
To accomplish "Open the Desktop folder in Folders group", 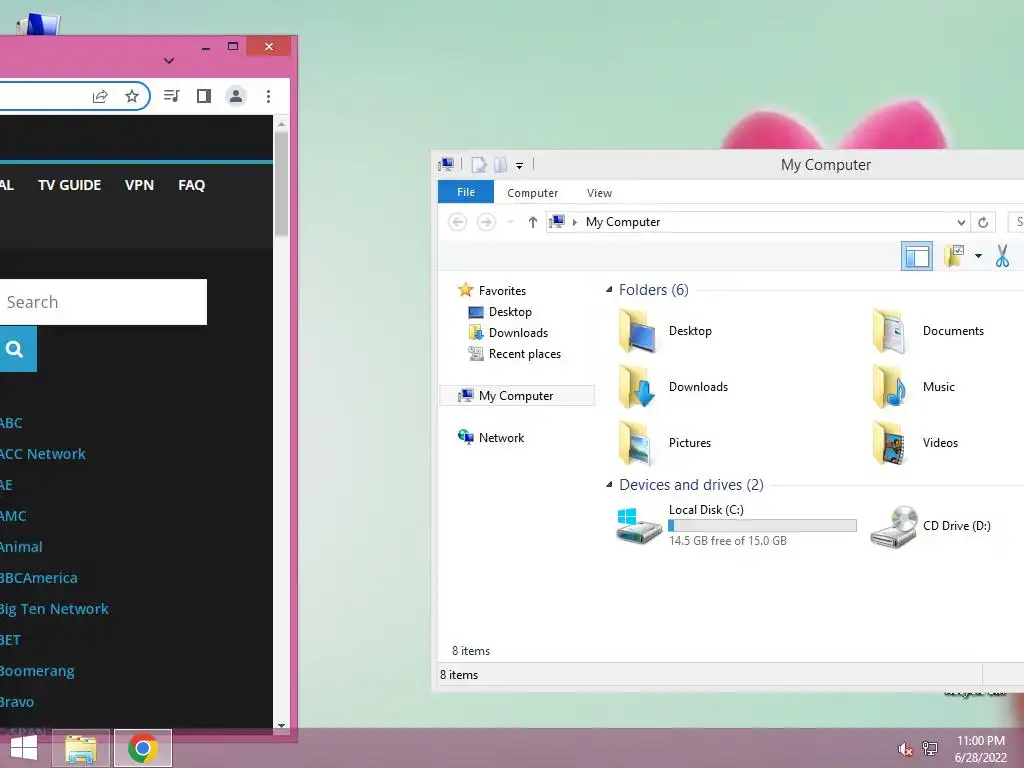I will click(x=666, y=331).
